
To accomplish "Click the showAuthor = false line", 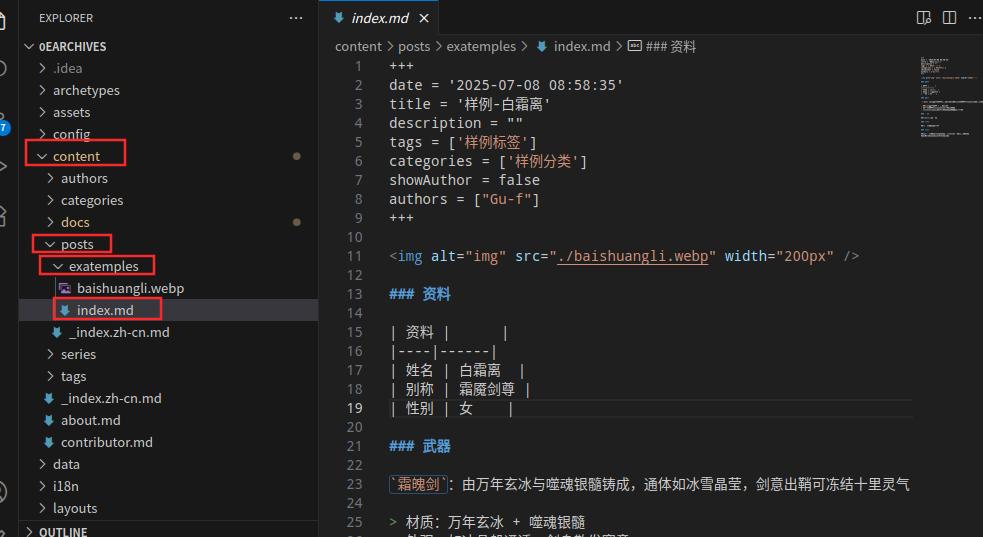I will coord(464,180).
